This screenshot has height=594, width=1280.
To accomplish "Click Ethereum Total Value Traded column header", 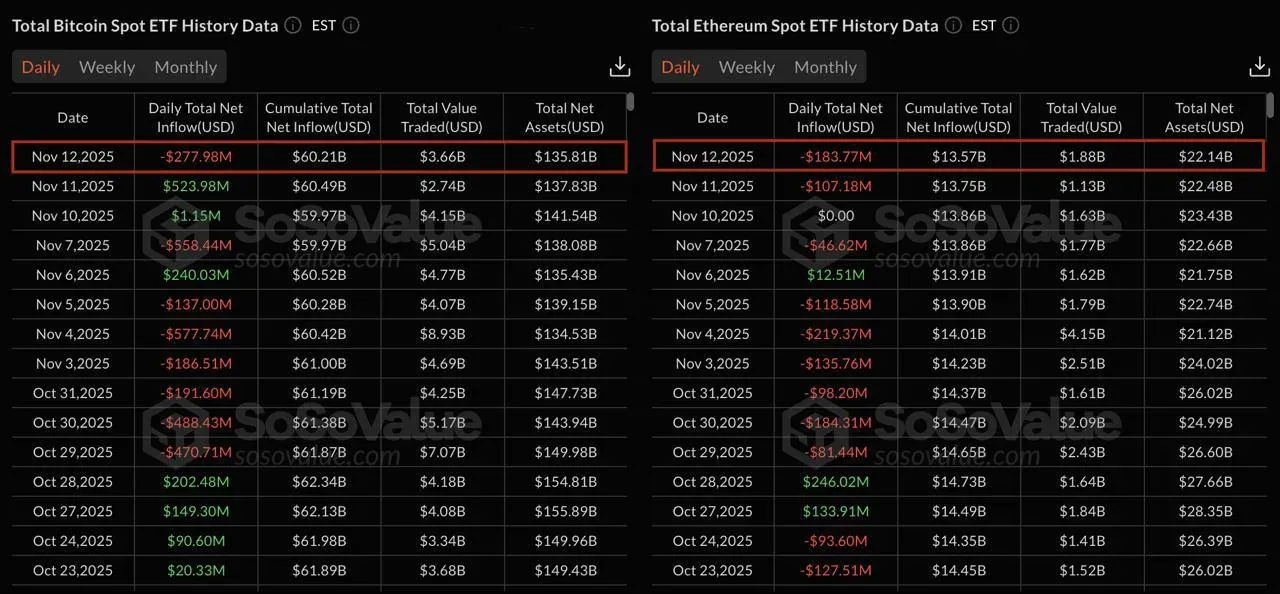I will click(x=1082, y=118).
